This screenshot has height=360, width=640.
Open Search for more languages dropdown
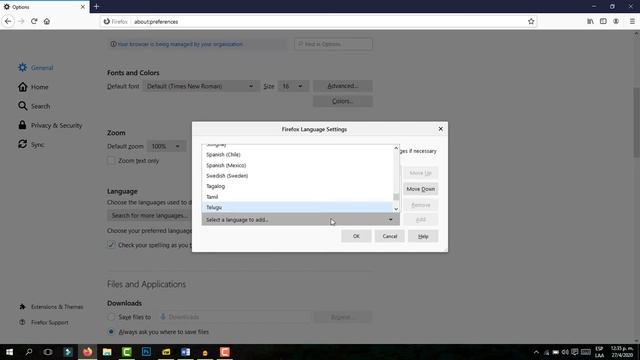pos(149,215)
